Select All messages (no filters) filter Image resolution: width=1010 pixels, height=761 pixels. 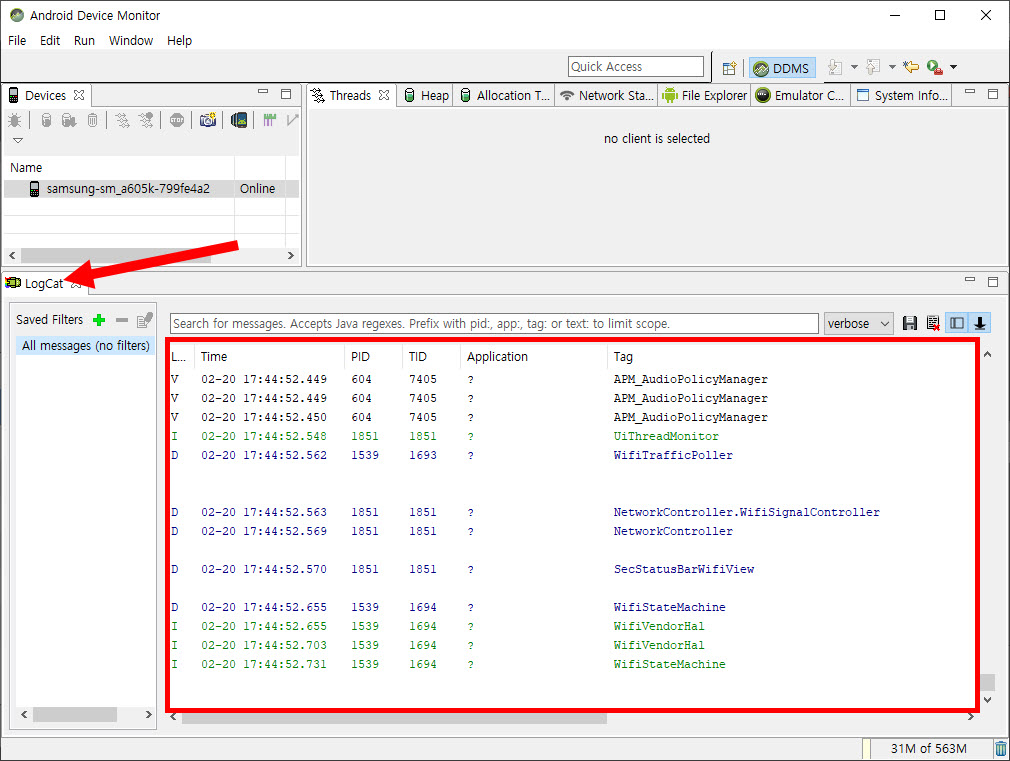coord(85,345)
